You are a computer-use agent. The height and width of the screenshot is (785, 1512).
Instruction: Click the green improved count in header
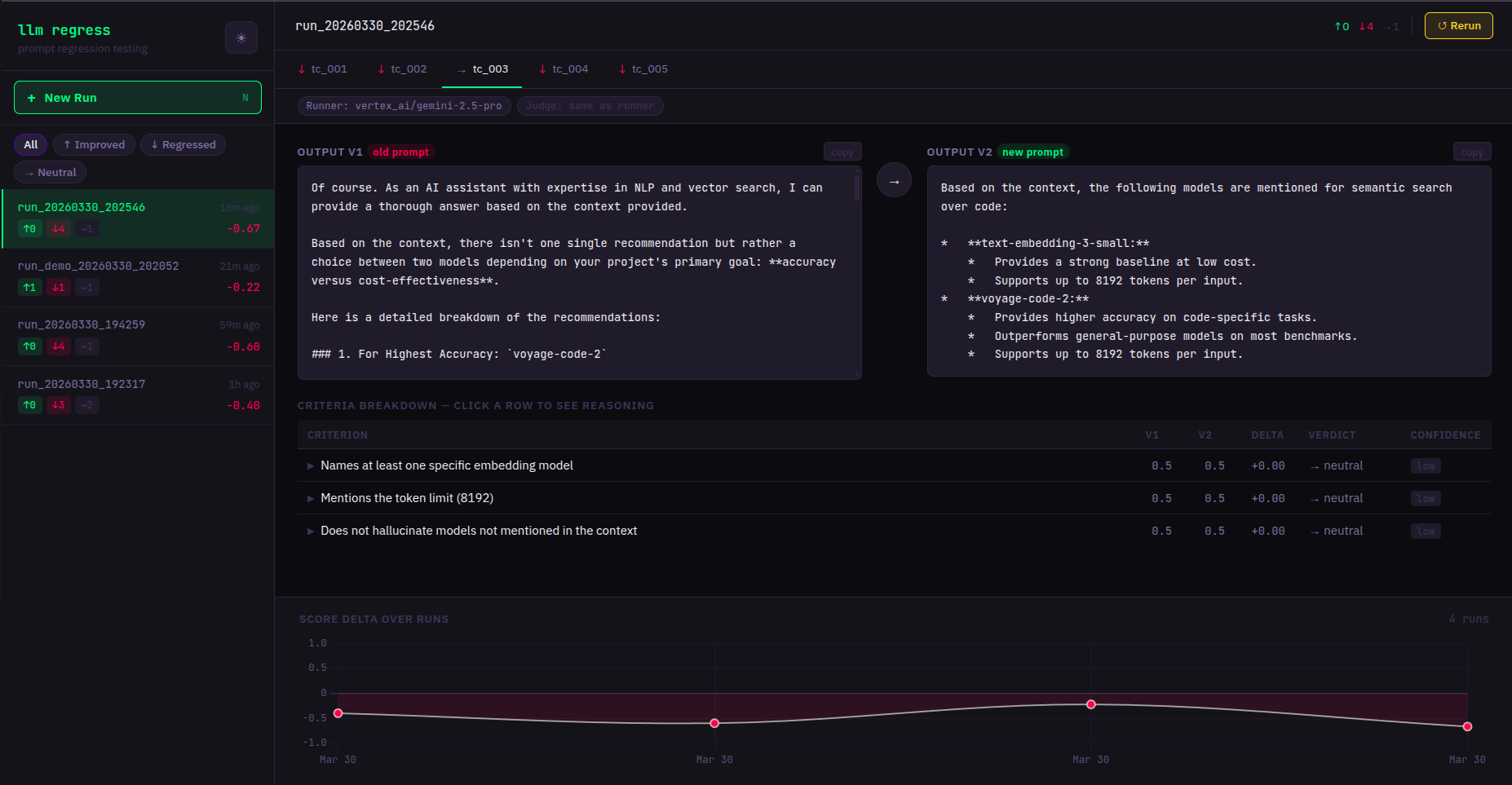(x=1342, y=27)
